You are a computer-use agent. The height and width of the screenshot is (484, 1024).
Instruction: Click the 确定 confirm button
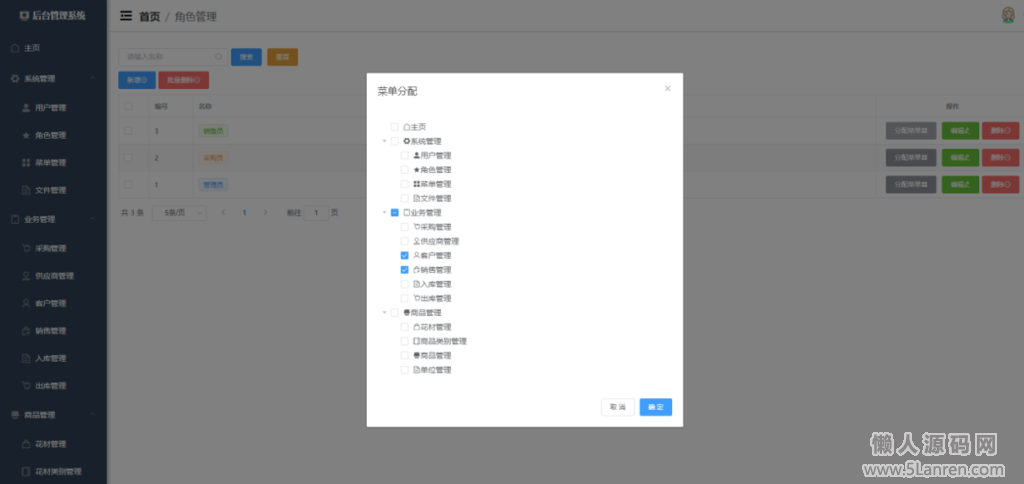[655, 407]
